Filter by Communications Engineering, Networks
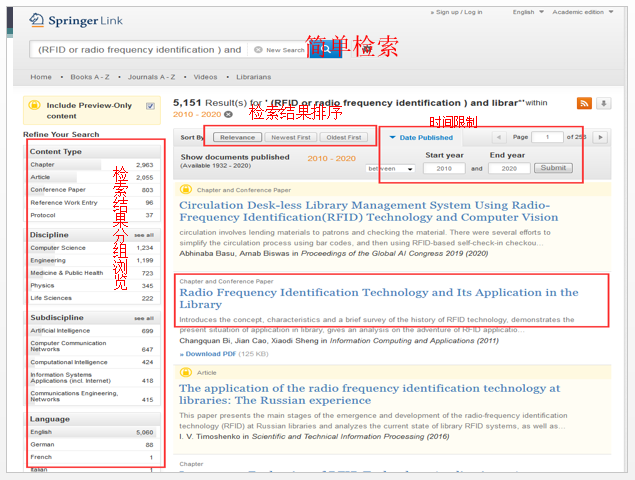This screenshot has width=635, height=480. coord(92,397)
